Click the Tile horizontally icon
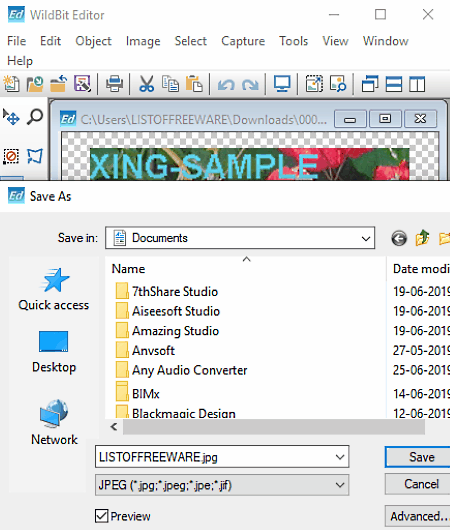 tap(394, 84)
